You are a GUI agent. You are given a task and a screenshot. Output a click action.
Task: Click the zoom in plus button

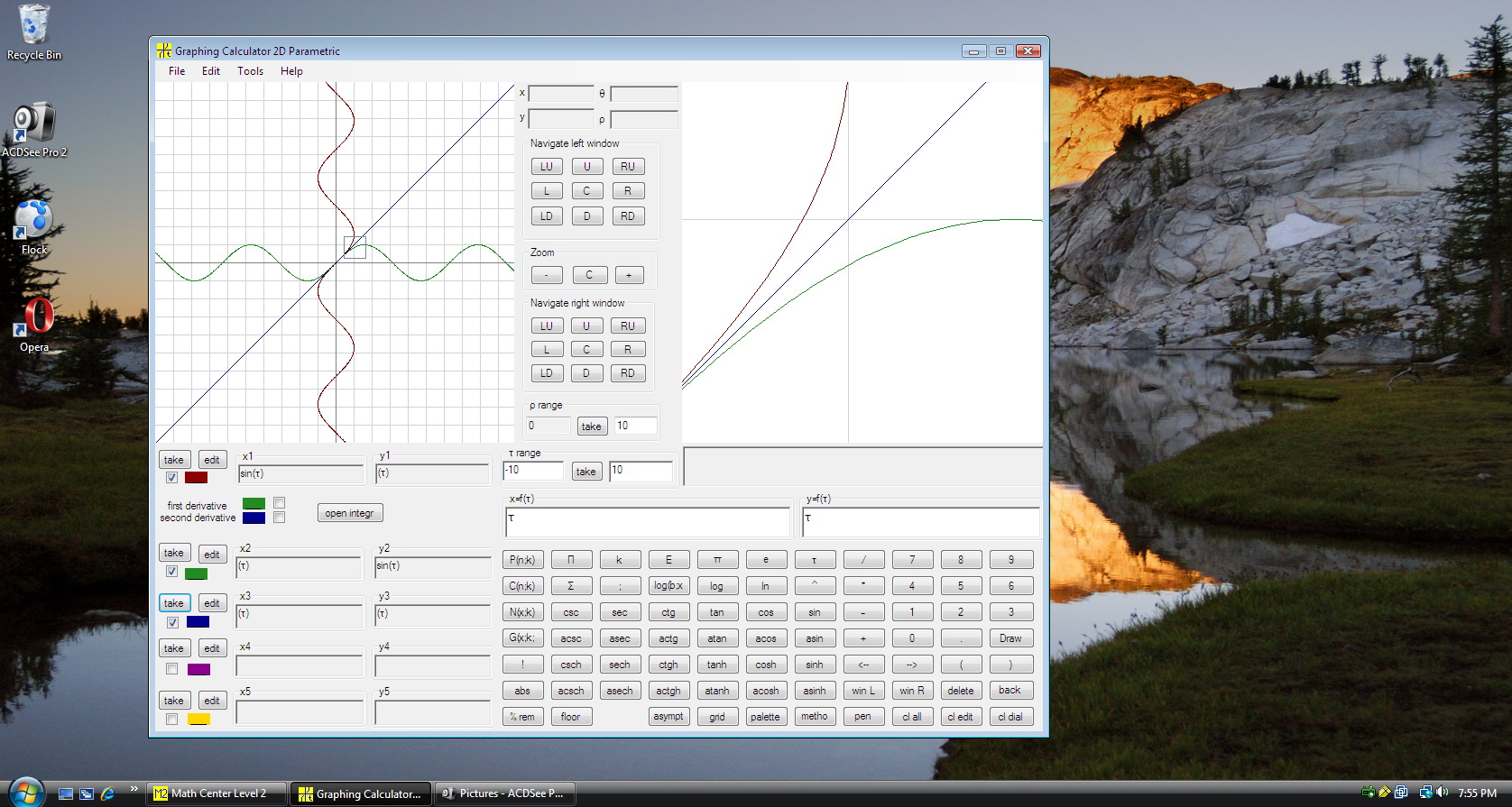coord(629,275)
